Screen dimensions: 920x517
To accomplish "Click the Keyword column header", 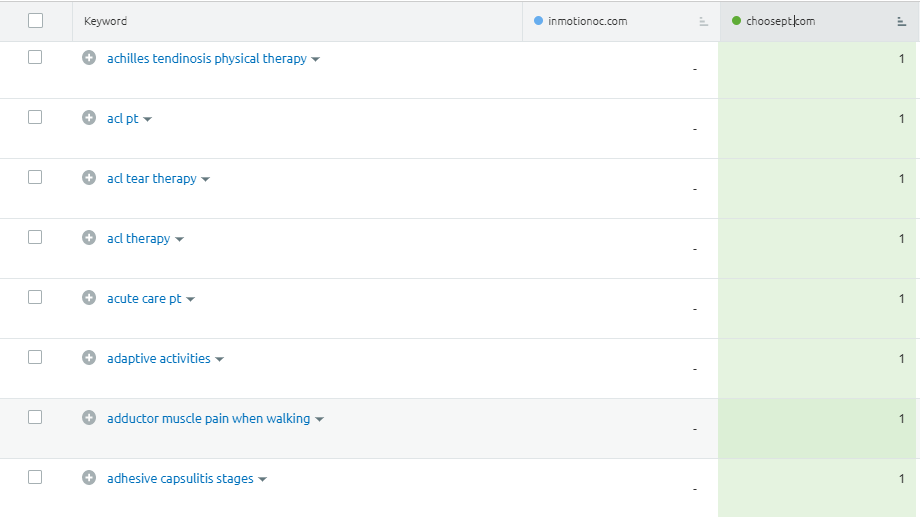I will [105, 21].
